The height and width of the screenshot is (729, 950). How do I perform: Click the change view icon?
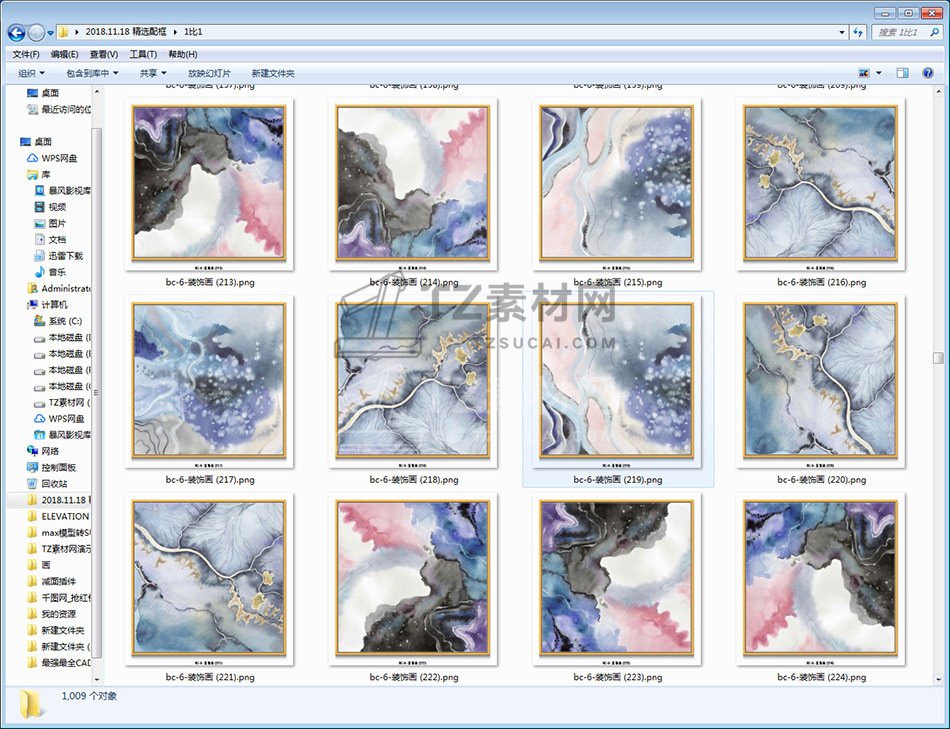tap(864, 73)
